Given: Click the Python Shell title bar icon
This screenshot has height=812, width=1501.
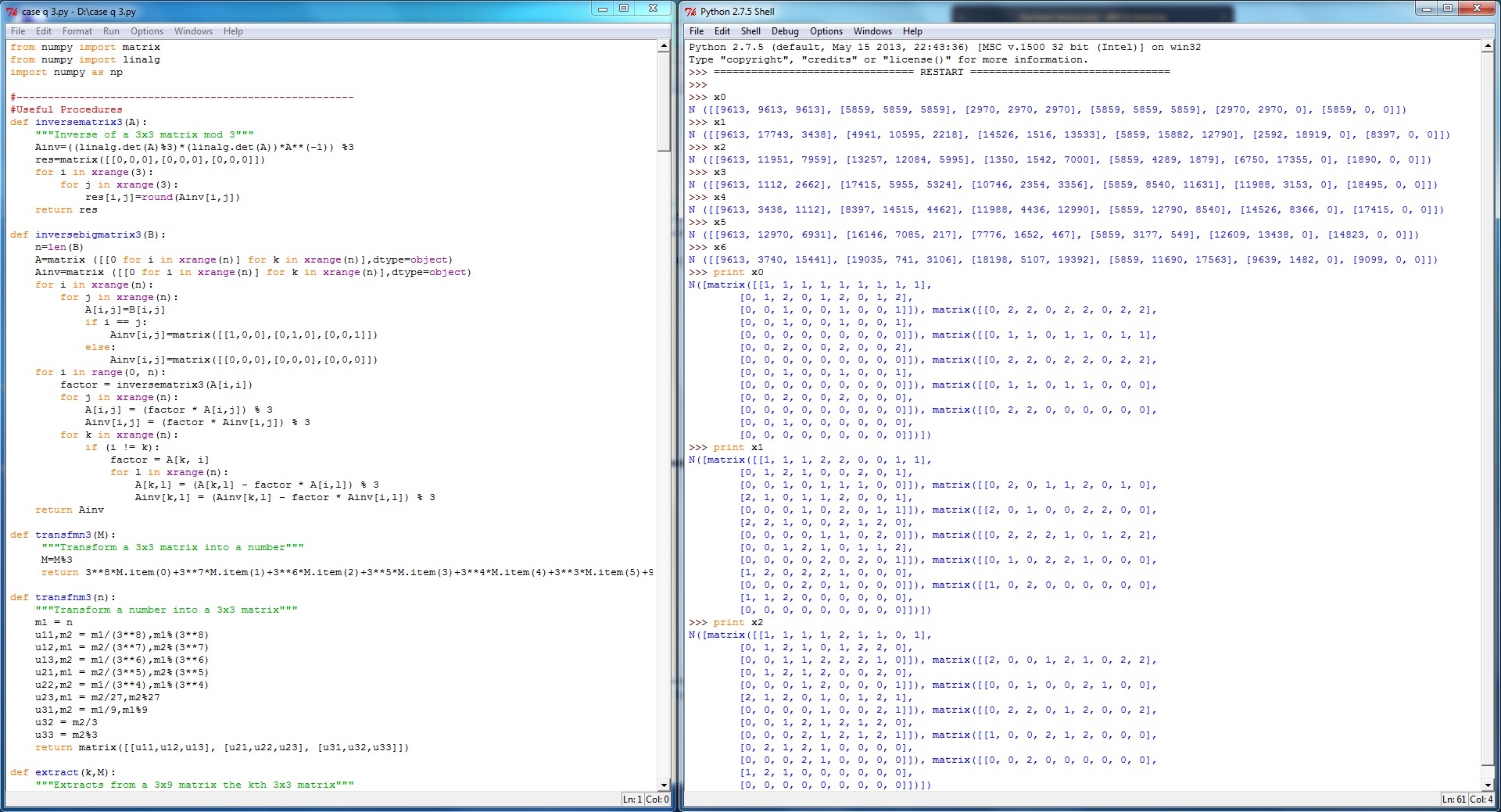Looking at the screenshot, I should pyautogui.click(x=690, y=11).
